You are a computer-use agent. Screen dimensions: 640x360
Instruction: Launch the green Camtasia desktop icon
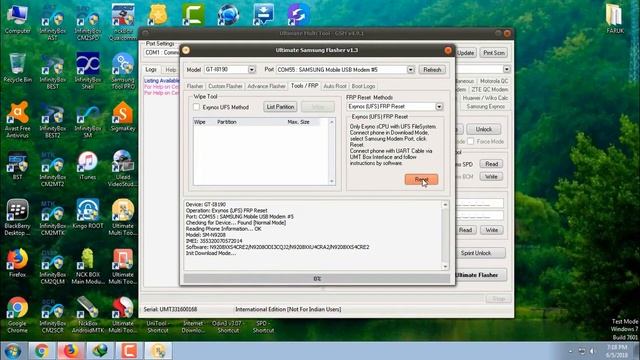click(193, 14)
